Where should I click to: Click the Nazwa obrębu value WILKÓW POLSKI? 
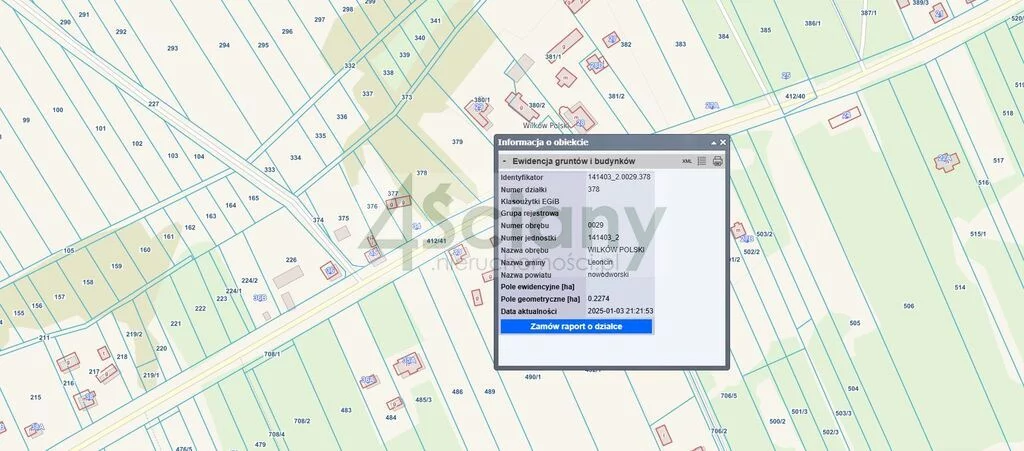[616, 249]
